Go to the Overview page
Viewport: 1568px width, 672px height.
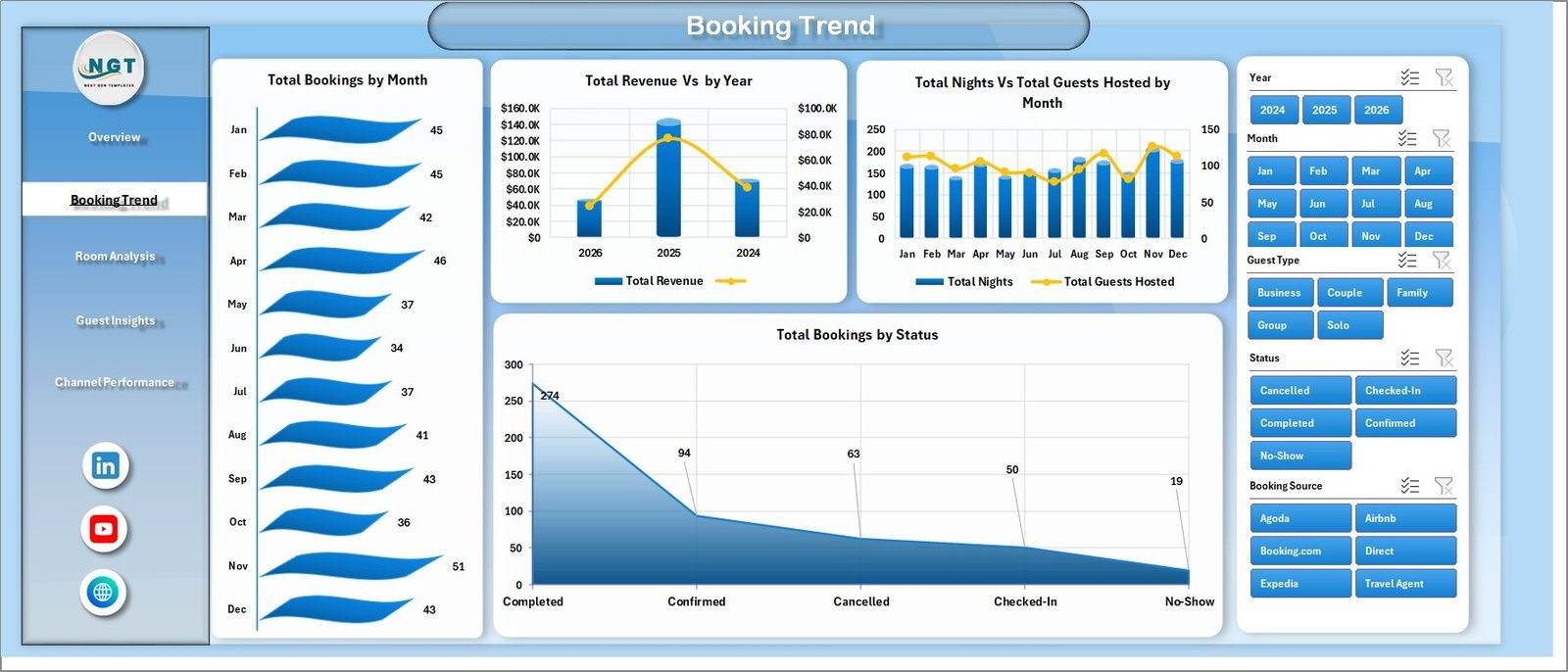pyautogui.click(x=115, y=137)
